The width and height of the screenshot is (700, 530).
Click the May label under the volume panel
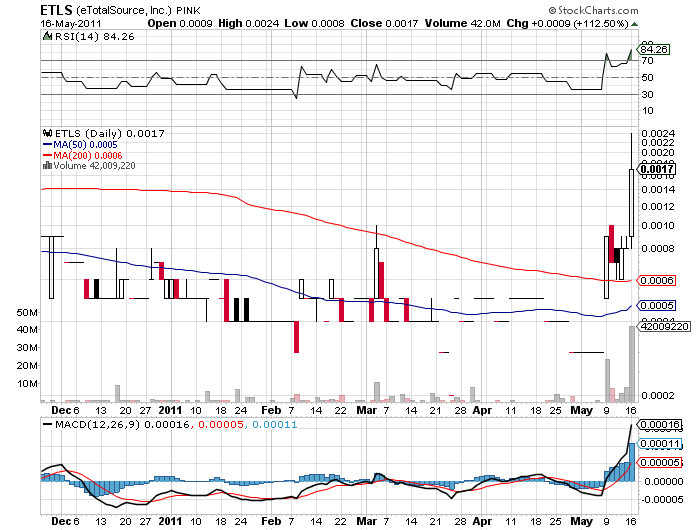582,410
